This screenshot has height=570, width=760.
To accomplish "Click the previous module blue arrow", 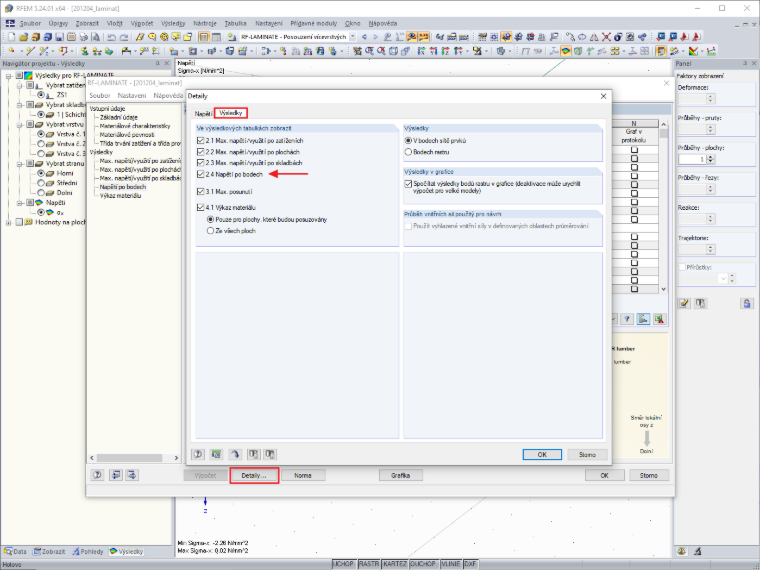I will 364,37.
